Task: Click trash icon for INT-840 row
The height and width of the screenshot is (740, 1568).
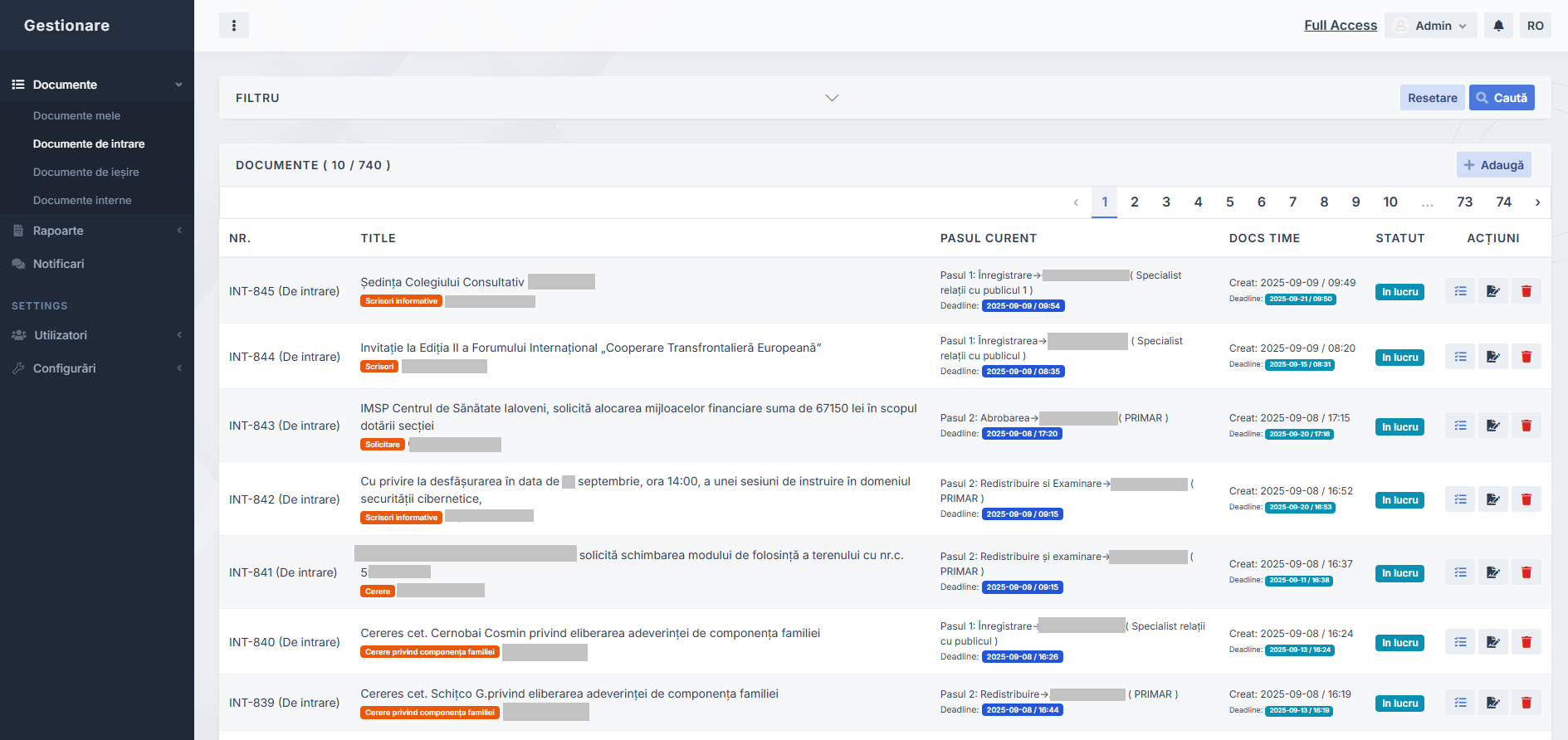Action: click(1526, 642)
